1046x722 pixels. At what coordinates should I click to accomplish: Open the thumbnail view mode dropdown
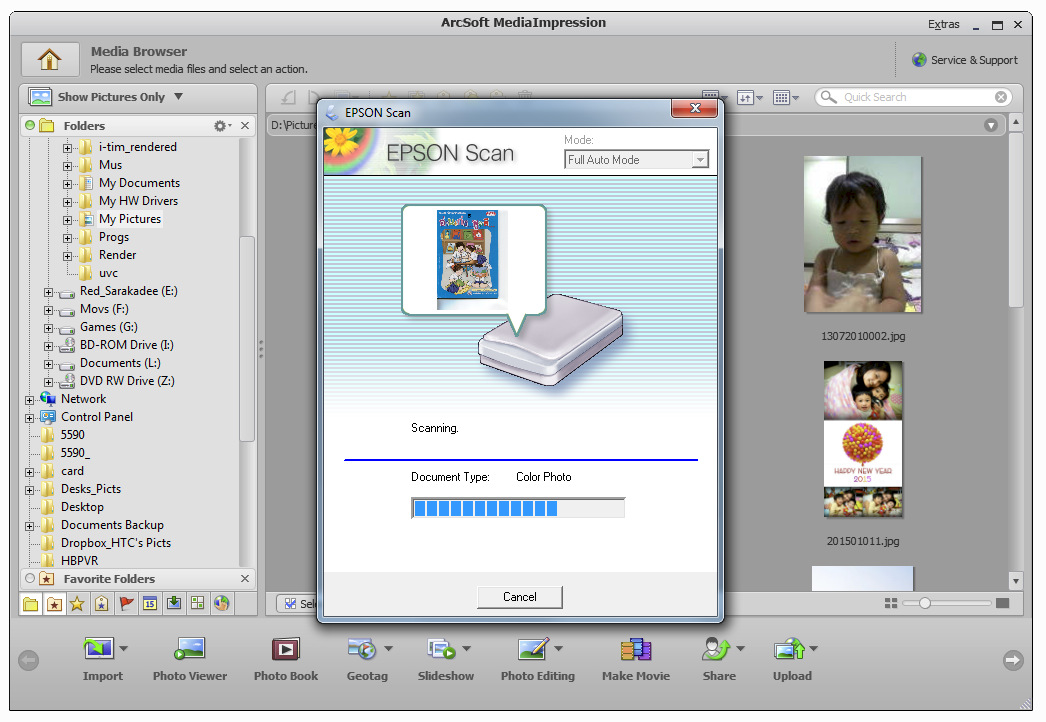785,98
